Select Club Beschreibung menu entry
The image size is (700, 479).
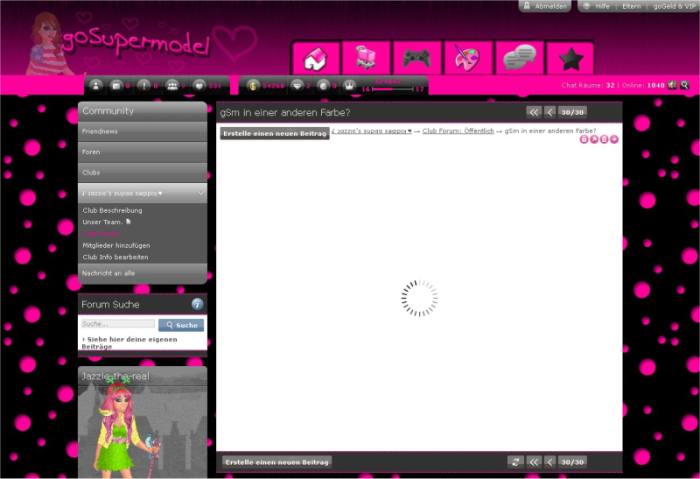(112, 210)
